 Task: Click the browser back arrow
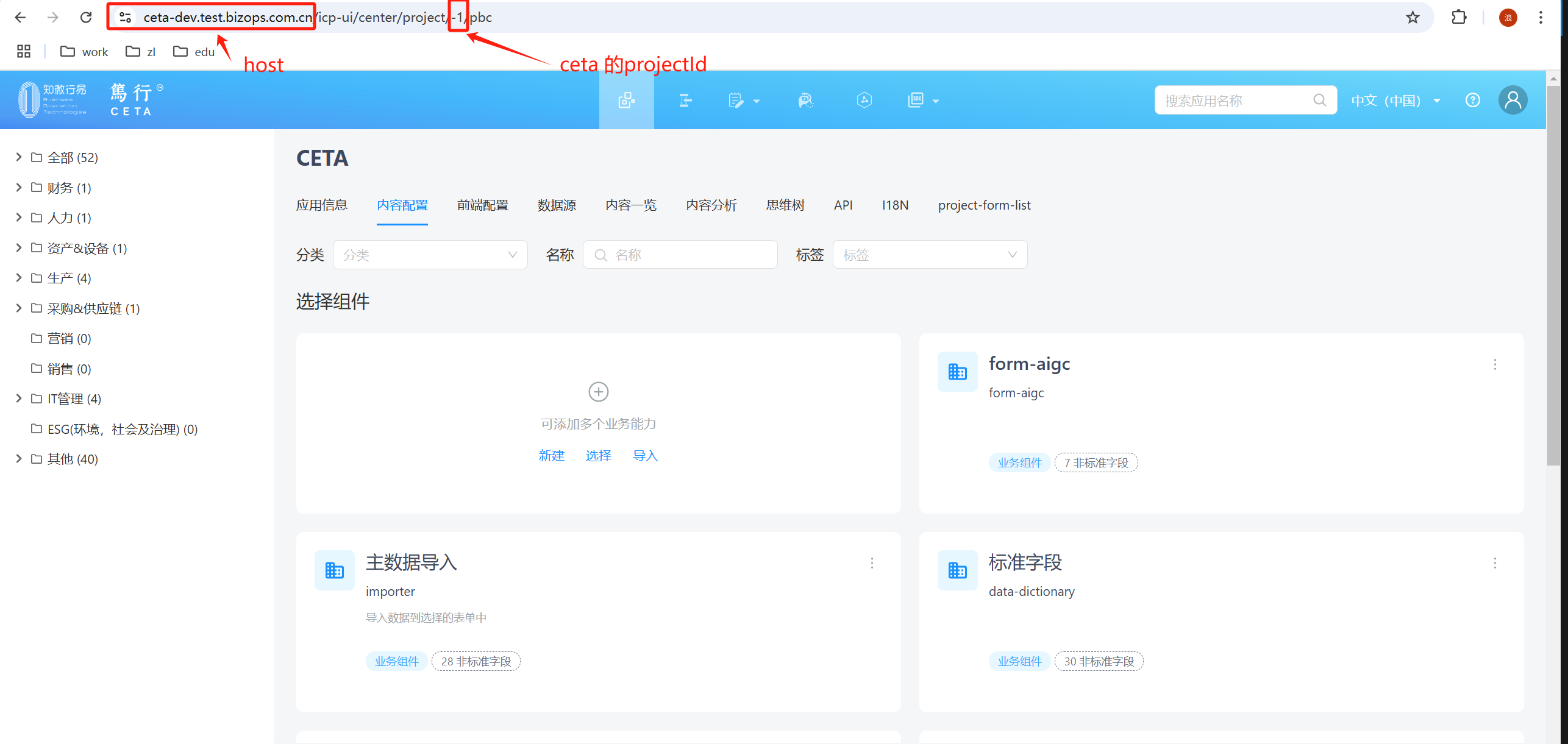point(20,17)
